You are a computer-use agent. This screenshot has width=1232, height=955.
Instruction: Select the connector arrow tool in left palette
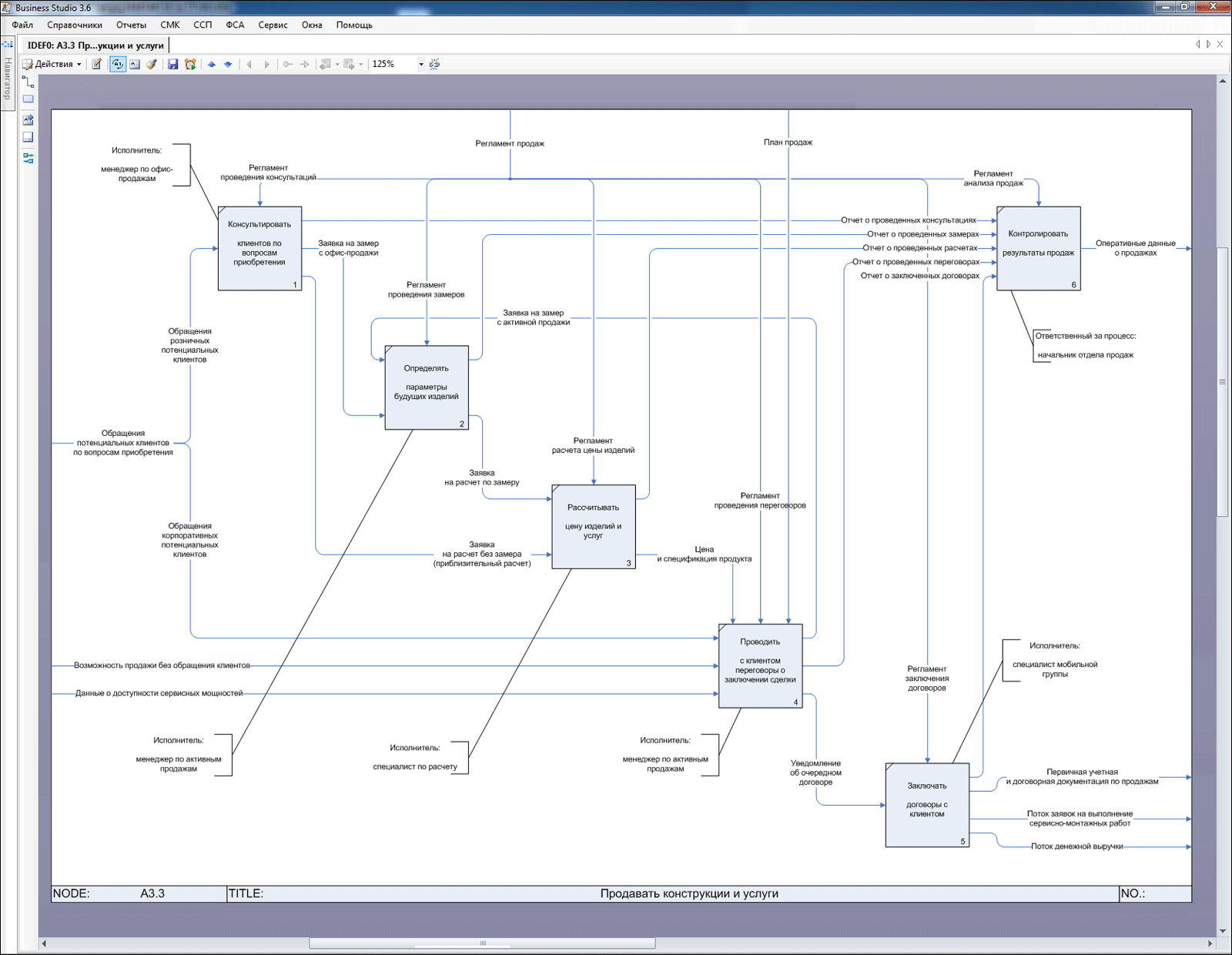click(28, 82)
